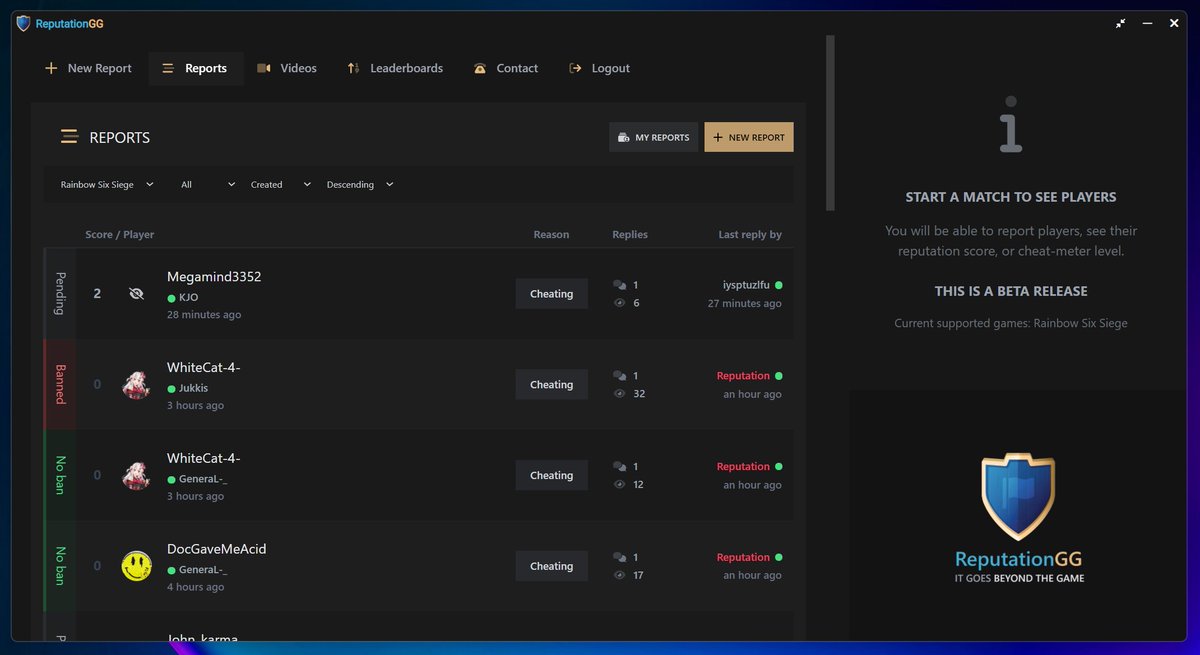Open the Descending sort-order dropdown
This screenshot has height=655, width=1200.
click(360, 184)
